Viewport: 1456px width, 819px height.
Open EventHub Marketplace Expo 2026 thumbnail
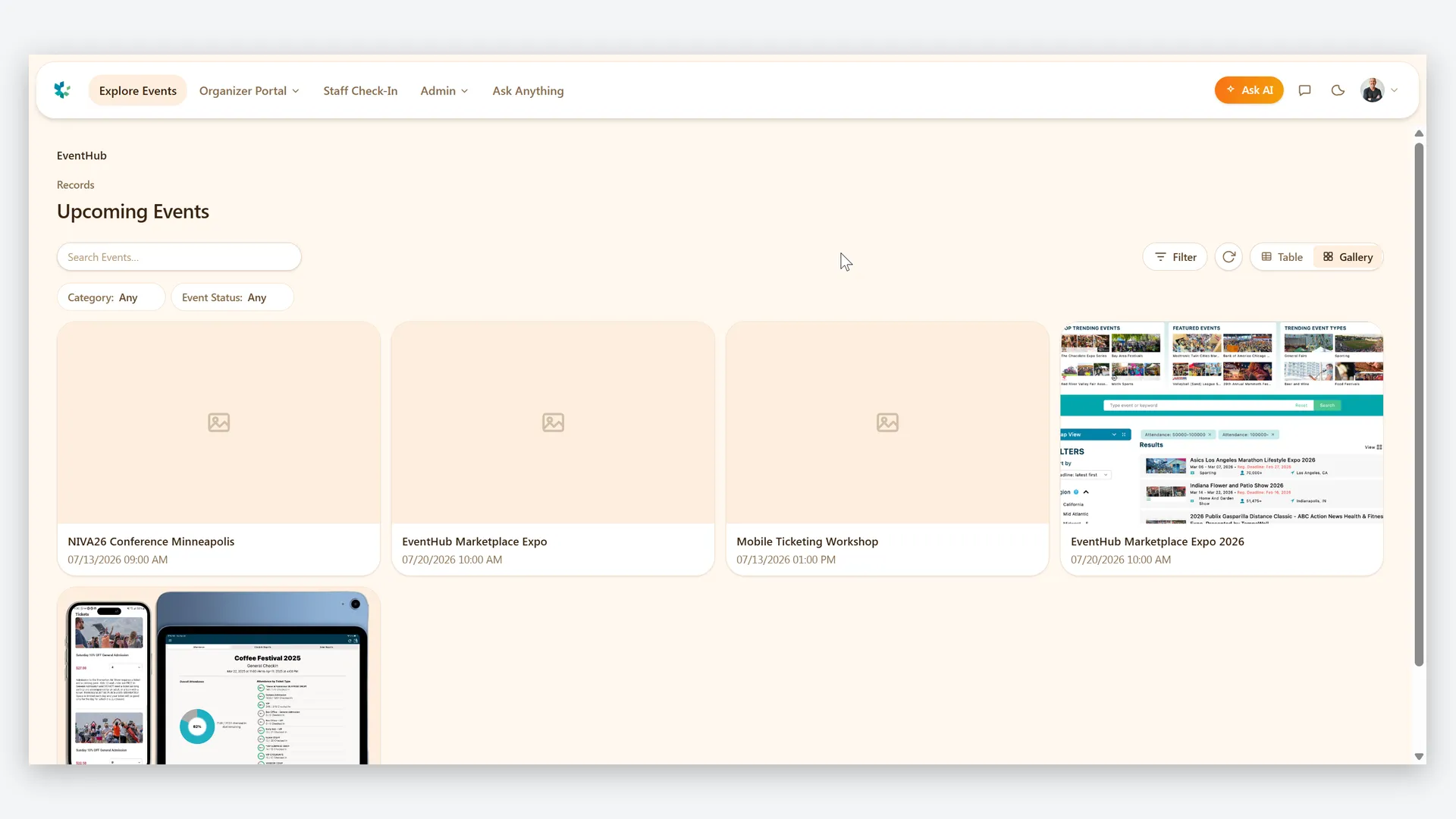(x=1222, y=422)
